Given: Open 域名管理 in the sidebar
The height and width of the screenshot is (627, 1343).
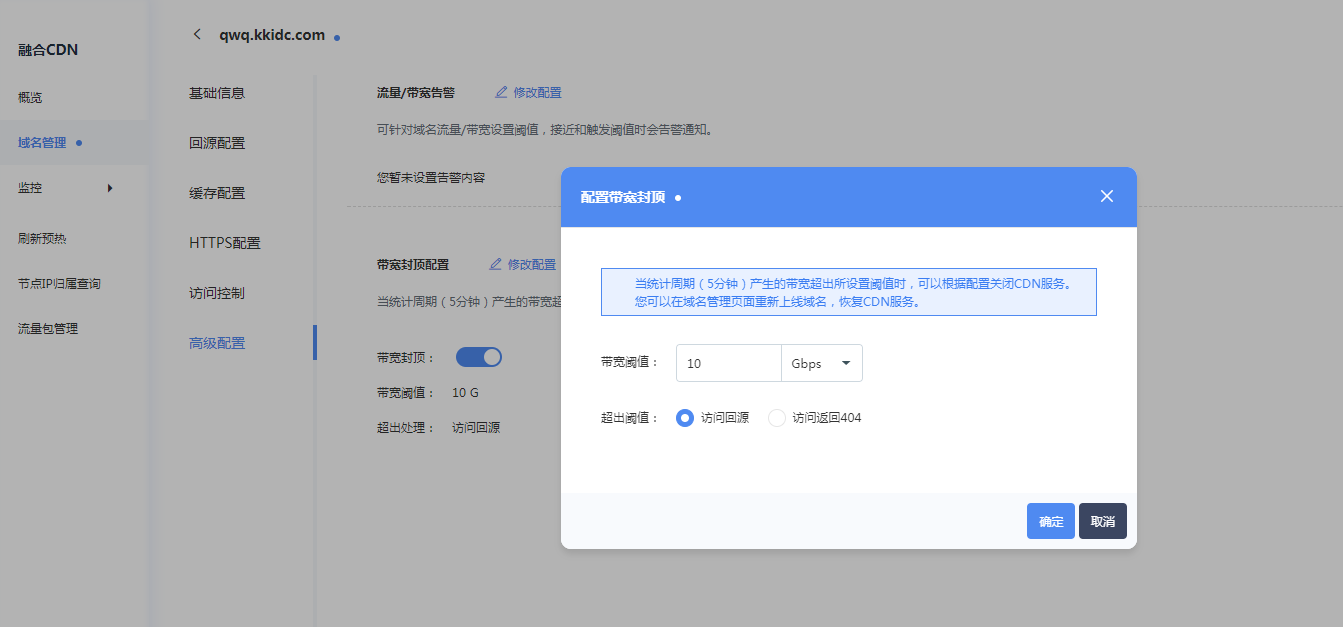Looking at the screenshot, I should pos(42,143).
